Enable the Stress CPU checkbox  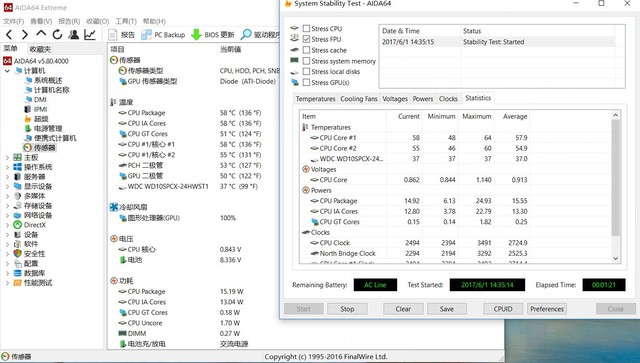click(x=306, y=29)
